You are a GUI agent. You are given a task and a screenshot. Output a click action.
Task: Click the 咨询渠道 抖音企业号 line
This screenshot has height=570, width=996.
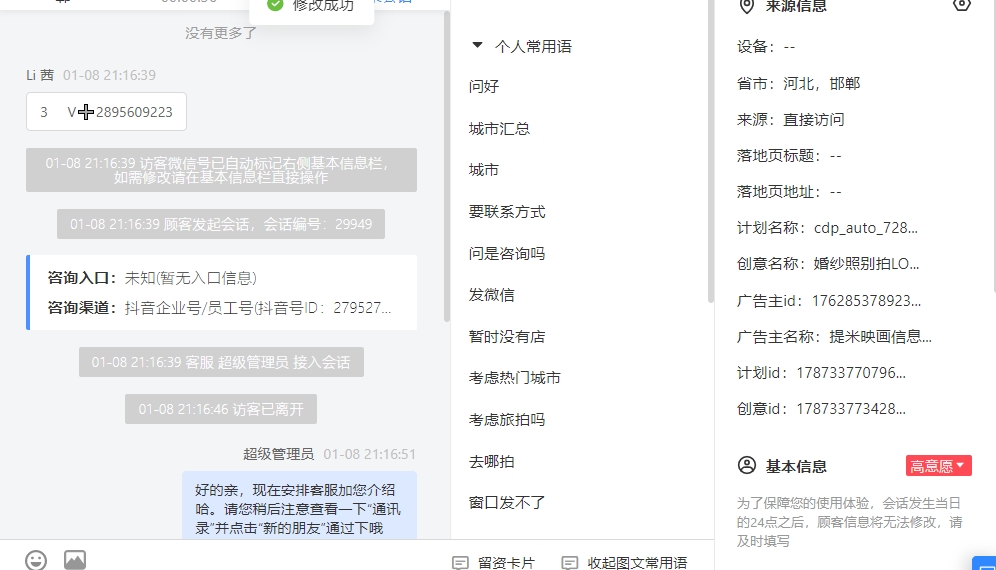pos(219,308)
